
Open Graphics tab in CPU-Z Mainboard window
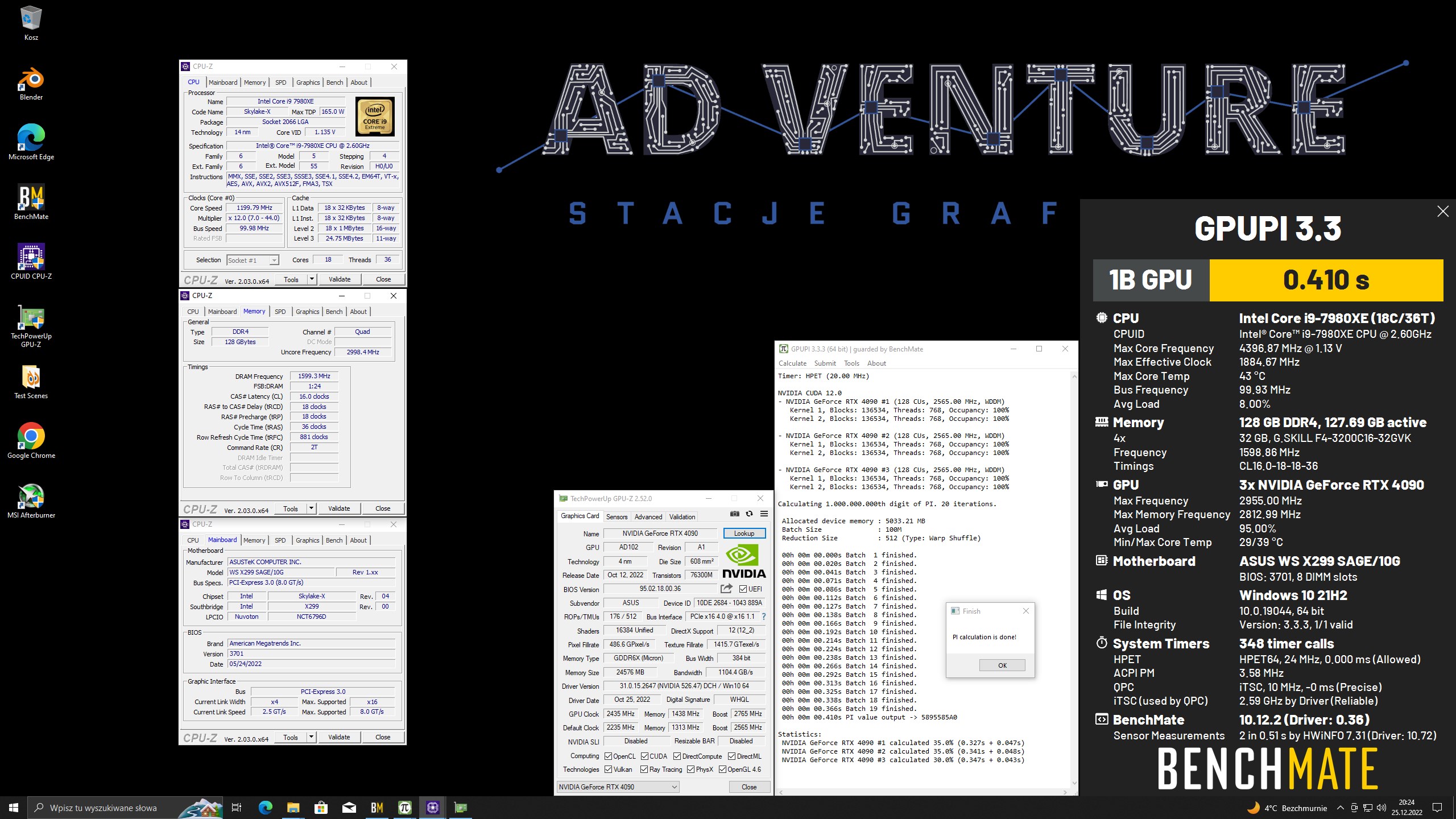pyautogui.click(x=307, y=540)
